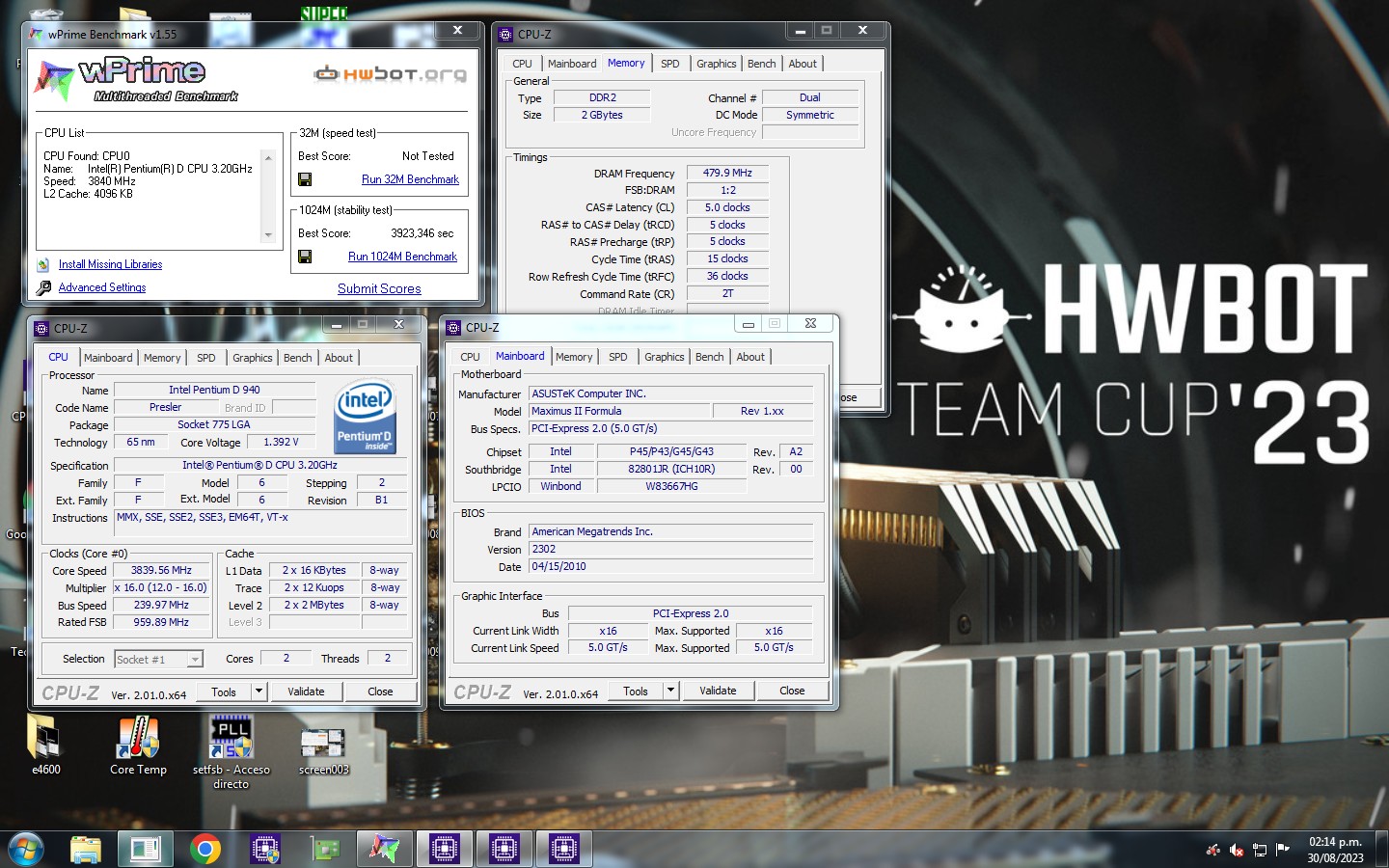Click CPU List scrollbar up arrow
The width and height of the screenshot is (1389, 868).
pos(268,157)
